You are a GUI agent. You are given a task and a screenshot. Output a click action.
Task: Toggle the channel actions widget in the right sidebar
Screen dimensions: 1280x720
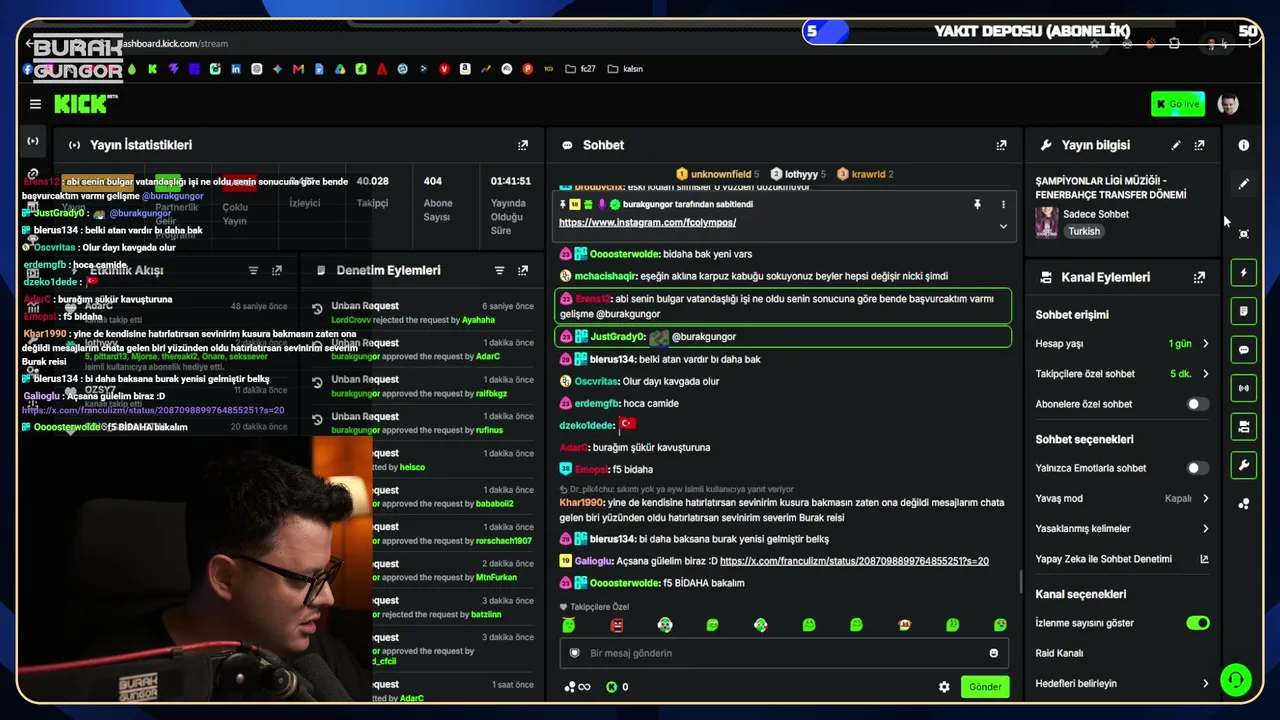click(1244, 427)
